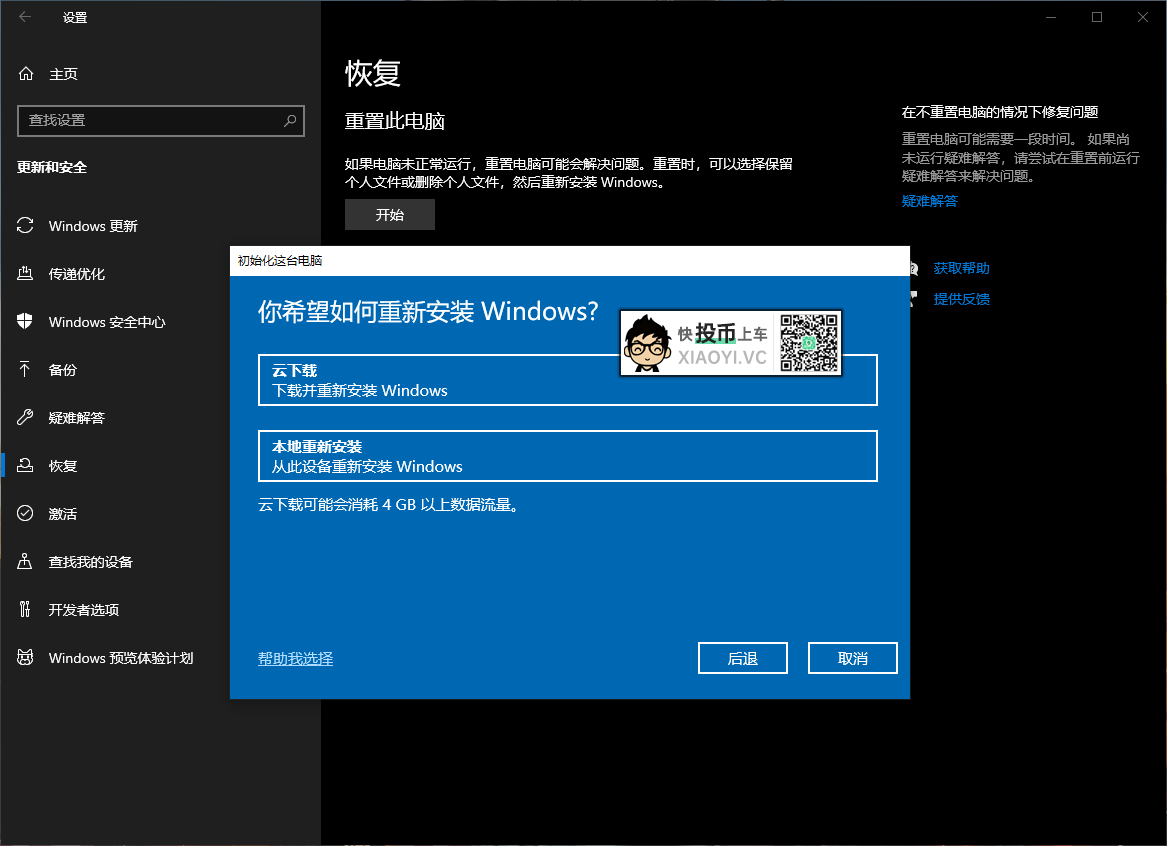Click the Windows 更新 sync icon
The width and height of the screenshot is (1167, 846).
pyautogui.click(x=25, y=225)
